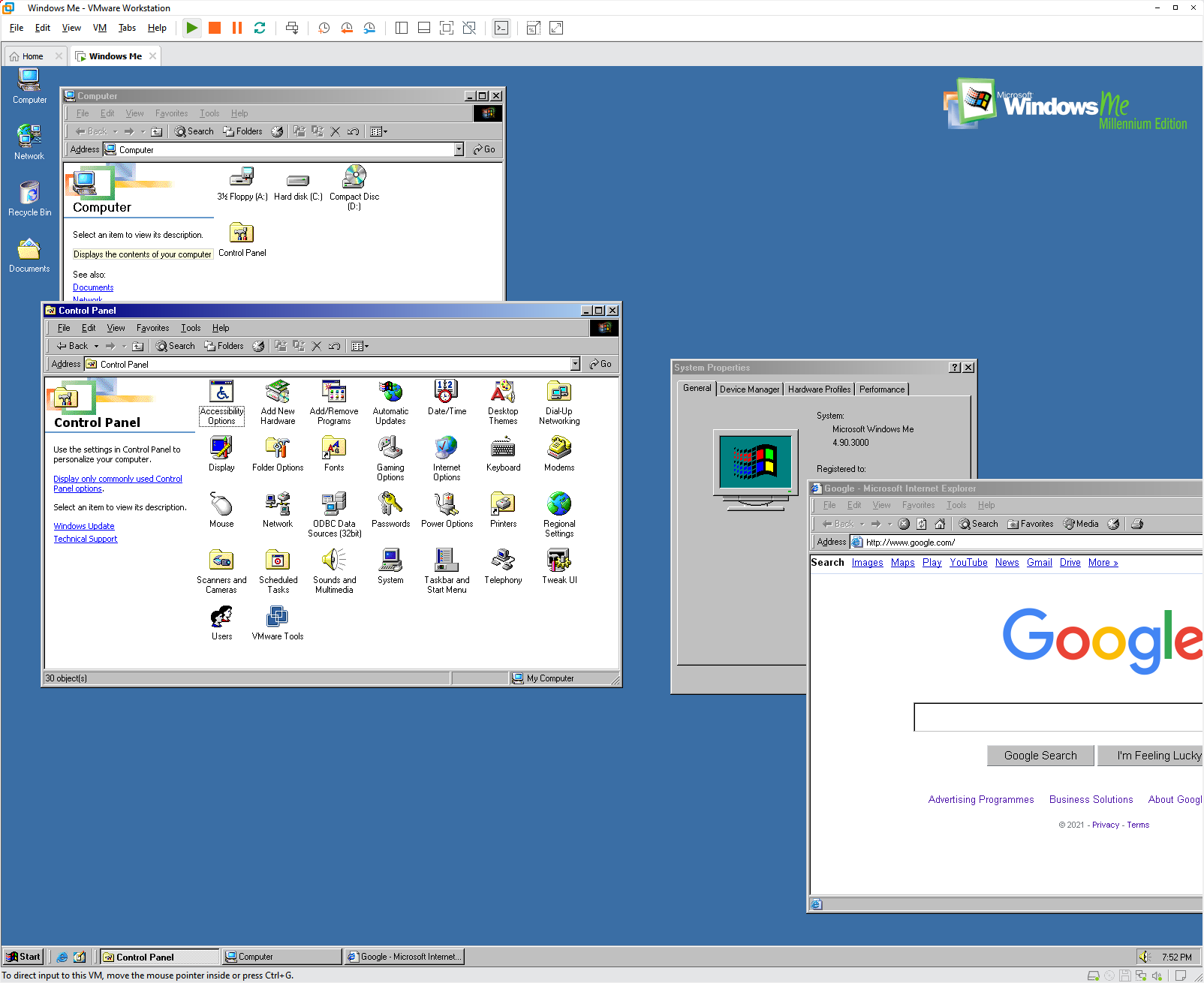Screen dimensions: 1204x983
Task: Open Gaming Options icon
Action: point(390,459)
